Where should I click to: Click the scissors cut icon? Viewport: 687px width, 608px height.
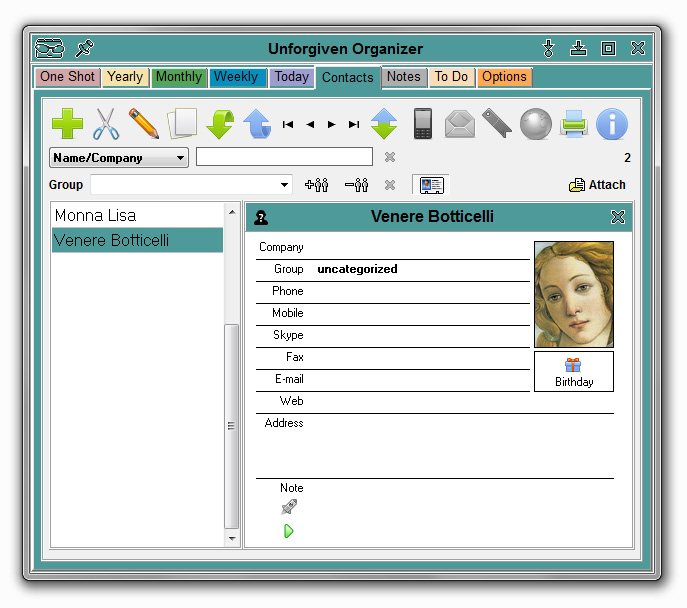click(x=106, y=124)
